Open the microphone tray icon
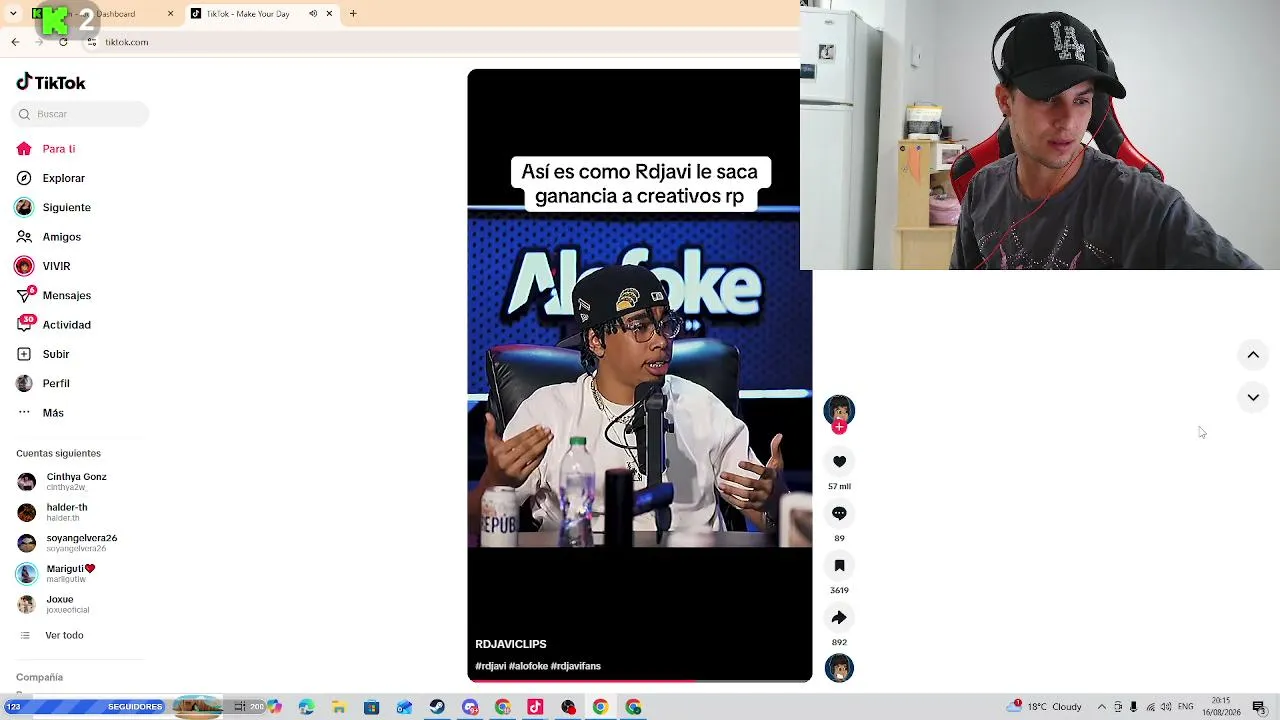 point(1134,707)
